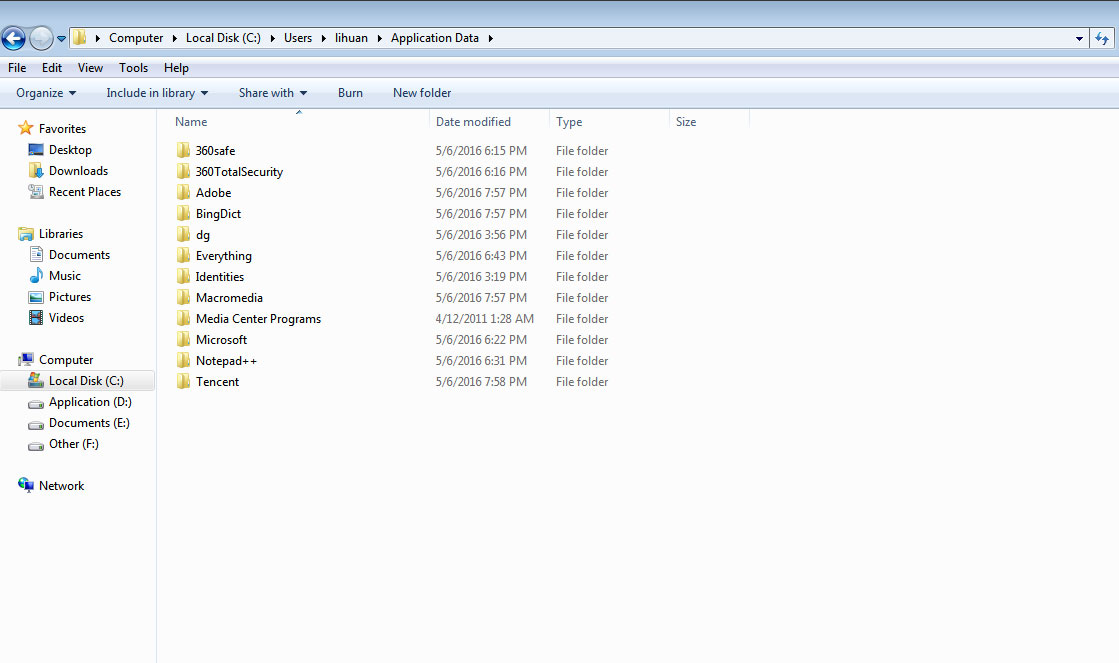
Task: Expand the arrow after Application Data breadcrumb
Action: [x=490, y=39]
